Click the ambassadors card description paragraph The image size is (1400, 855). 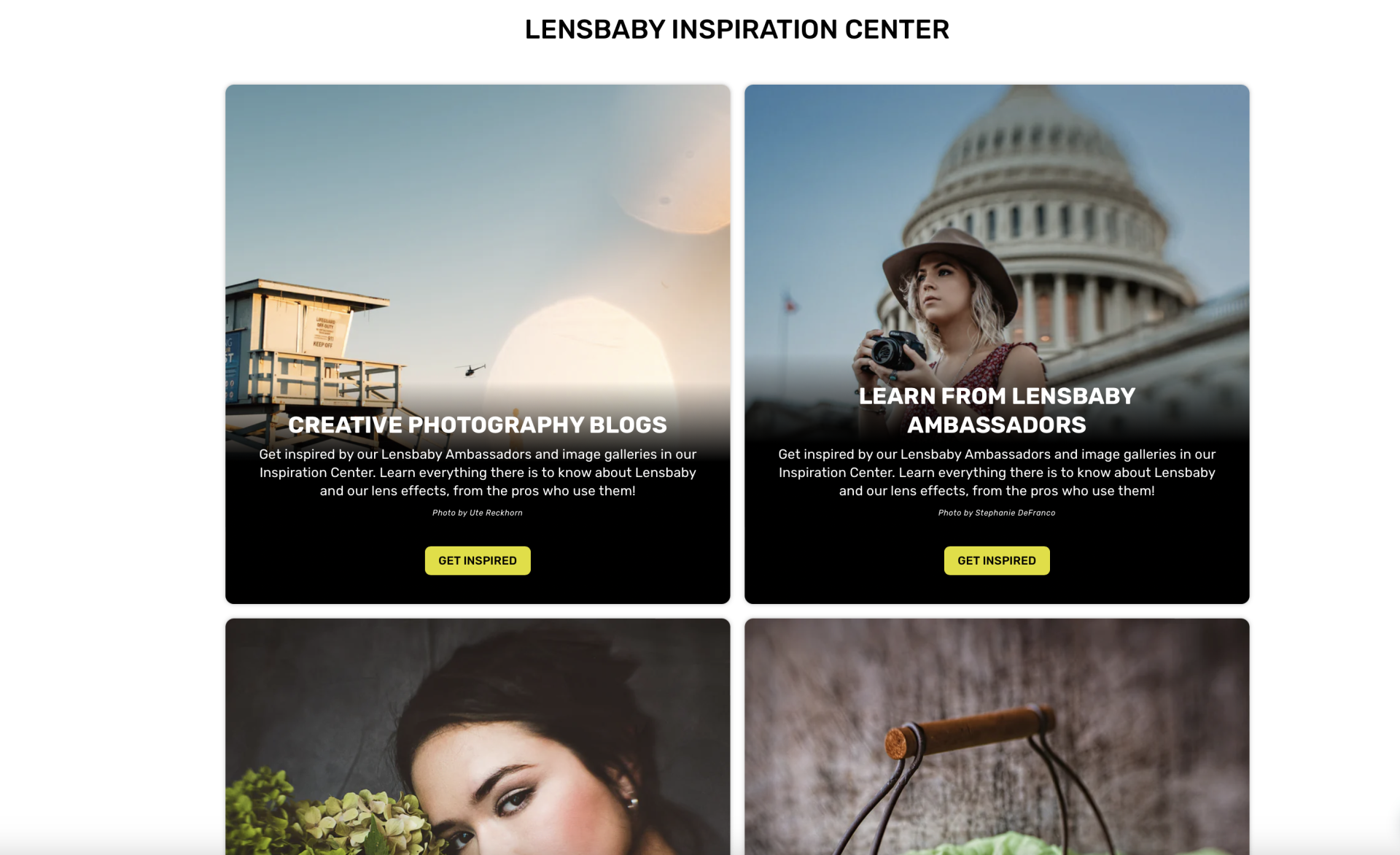tap(997, 472)
